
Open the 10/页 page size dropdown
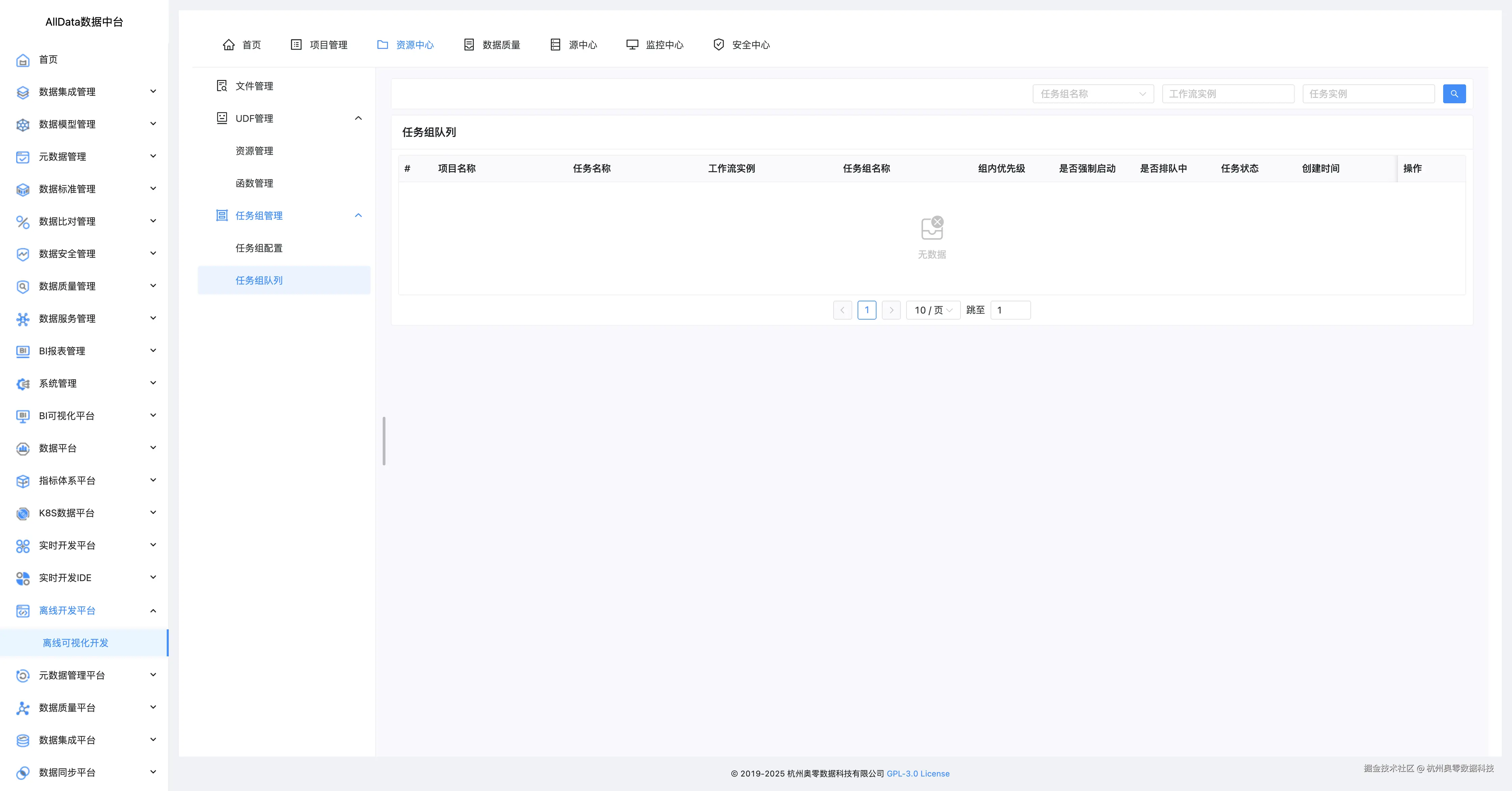933,310
